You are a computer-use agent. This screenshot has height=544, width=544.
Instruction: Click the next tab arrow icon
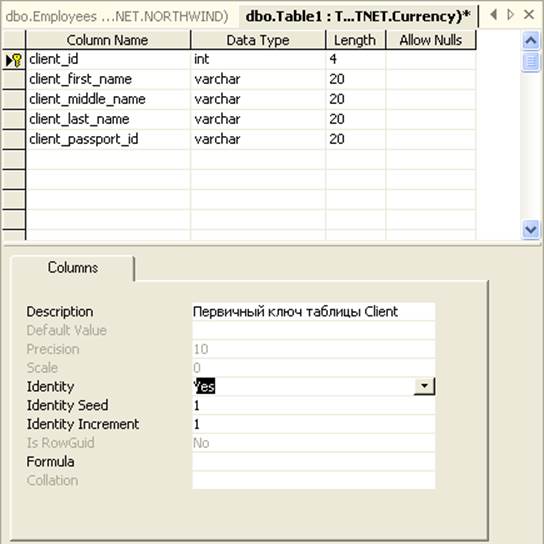[x=510, y=15]
